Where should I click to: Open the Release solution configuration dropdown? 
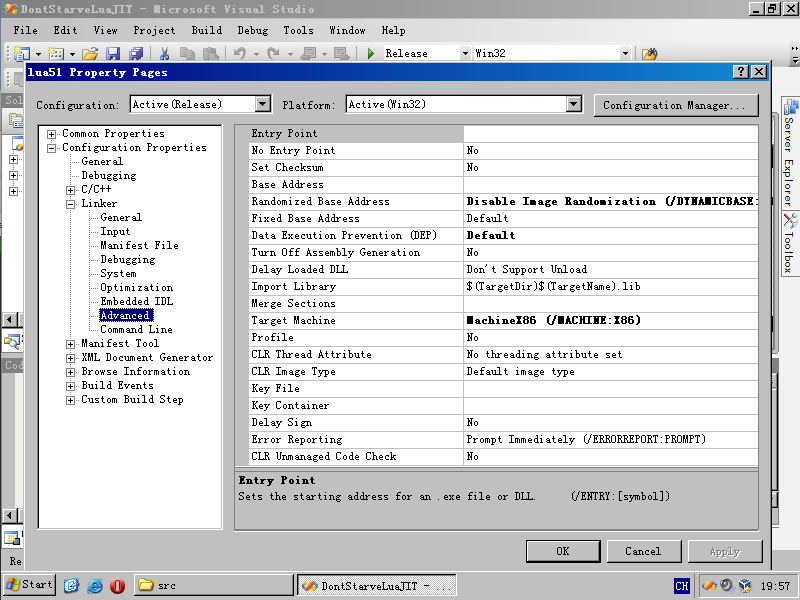pyautogui.click(x=465, y=53)
